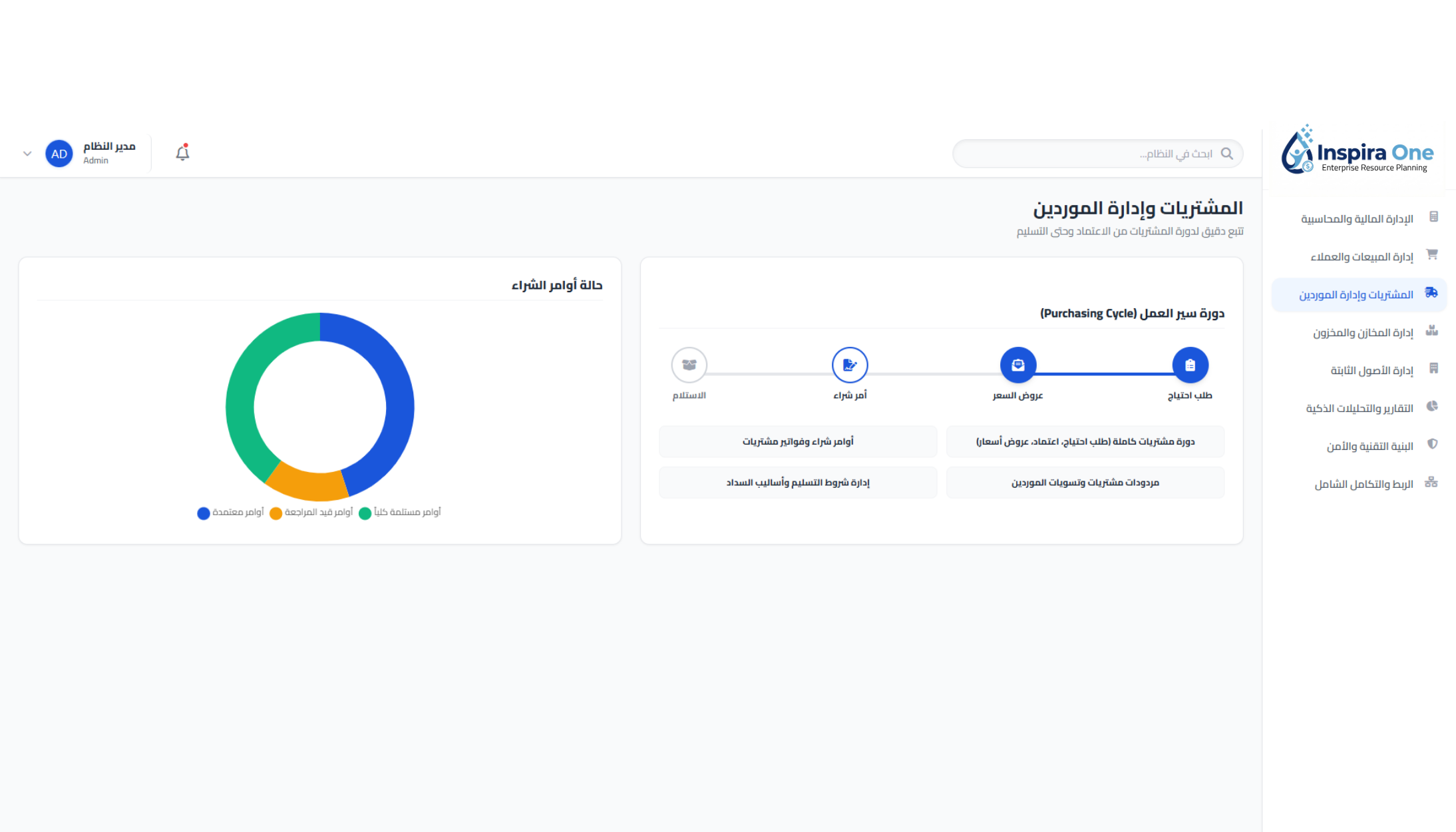Toggle orange أوامر قيد المراجعة legend swatch

(275, 513)
